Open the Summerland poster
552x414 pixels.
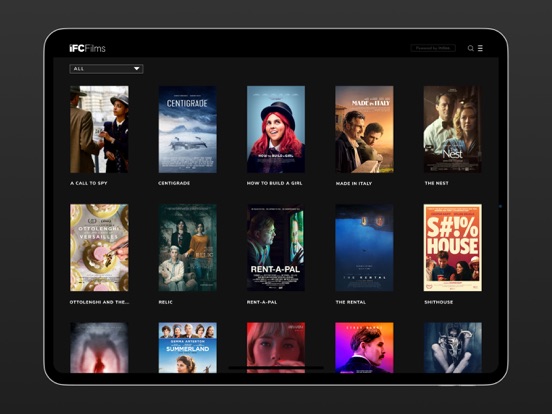(x=188, y=347)
